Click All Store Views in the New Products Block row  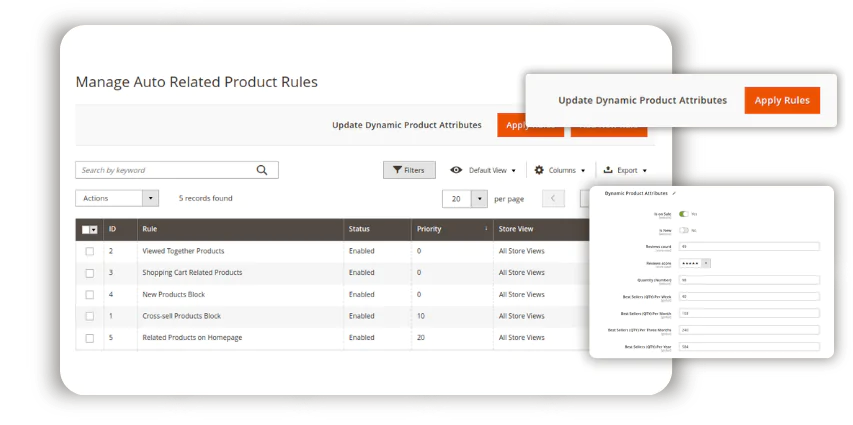[521, 294]
